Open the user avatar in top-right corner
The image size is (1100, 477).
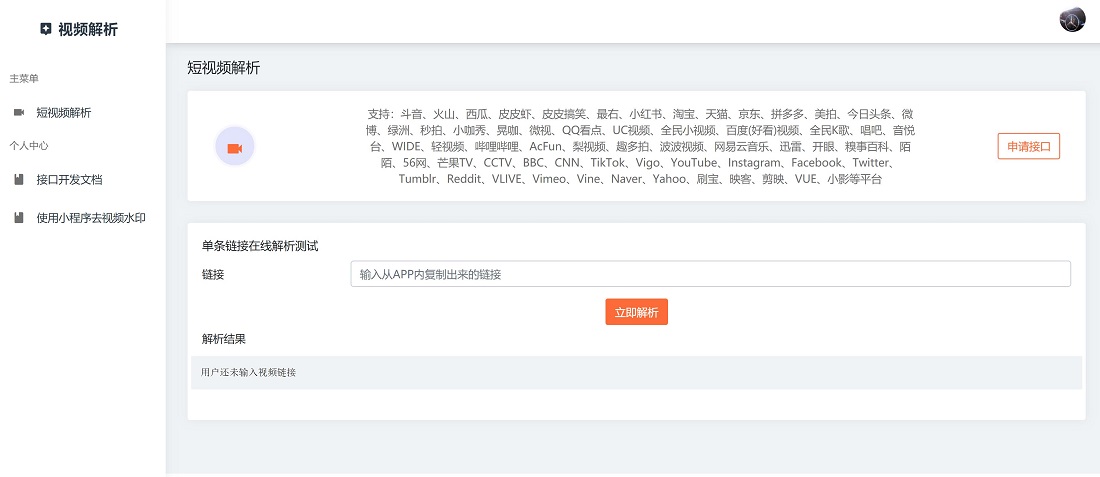[1072, 20]
